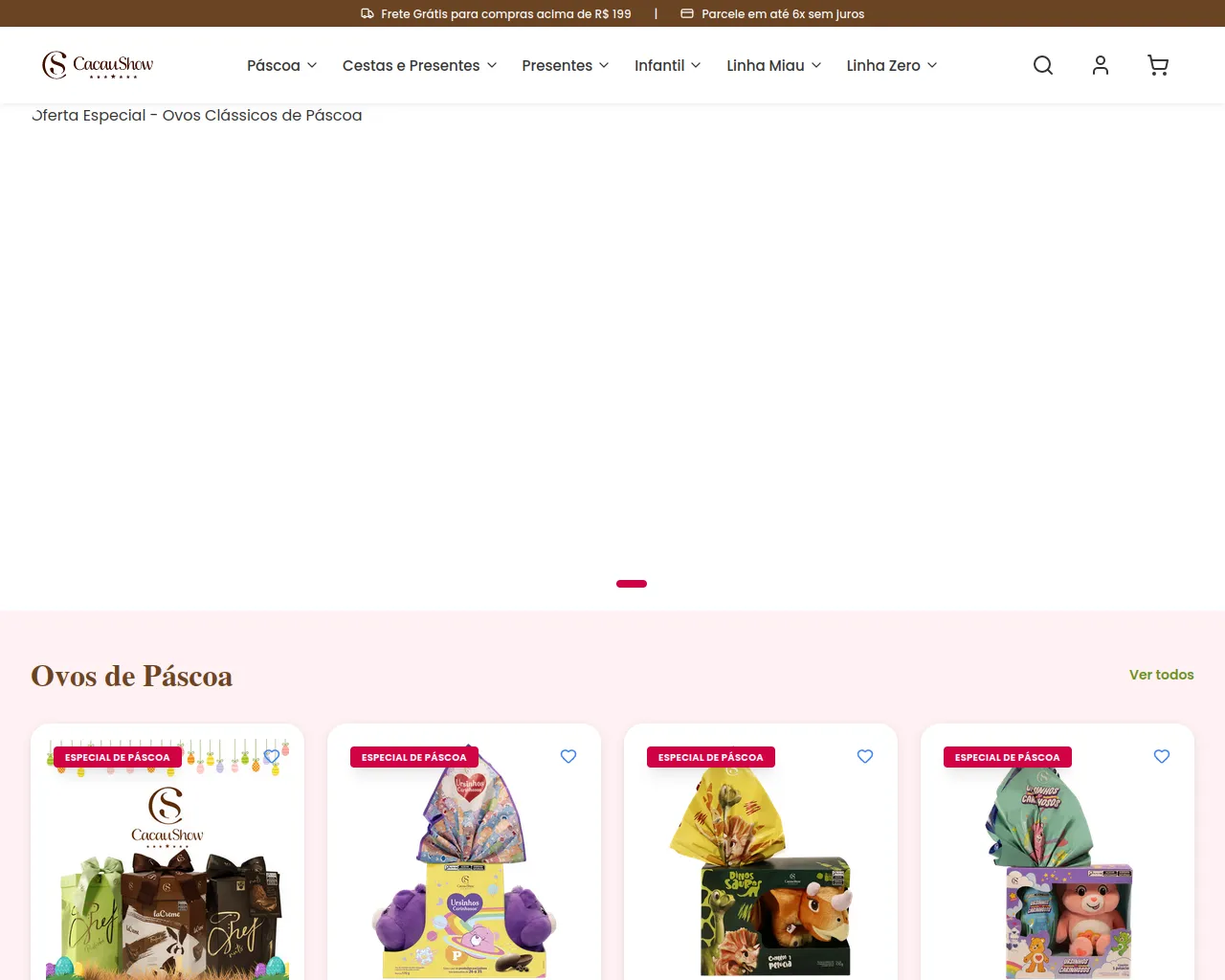Click Especial de Páscoa badge on Dinos egg
The height and width of the screenshot is (980, 1225).
click(x=711, y=757)
